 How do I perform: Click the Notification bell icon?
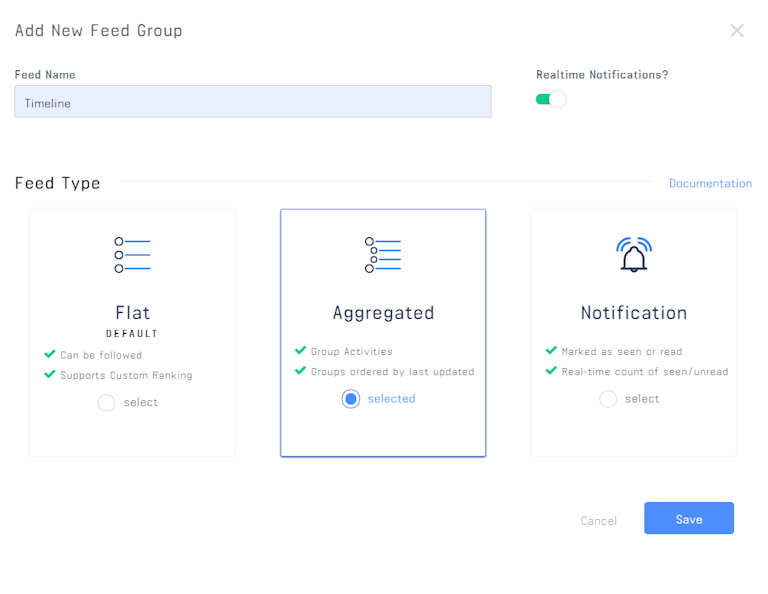[634, 255]
